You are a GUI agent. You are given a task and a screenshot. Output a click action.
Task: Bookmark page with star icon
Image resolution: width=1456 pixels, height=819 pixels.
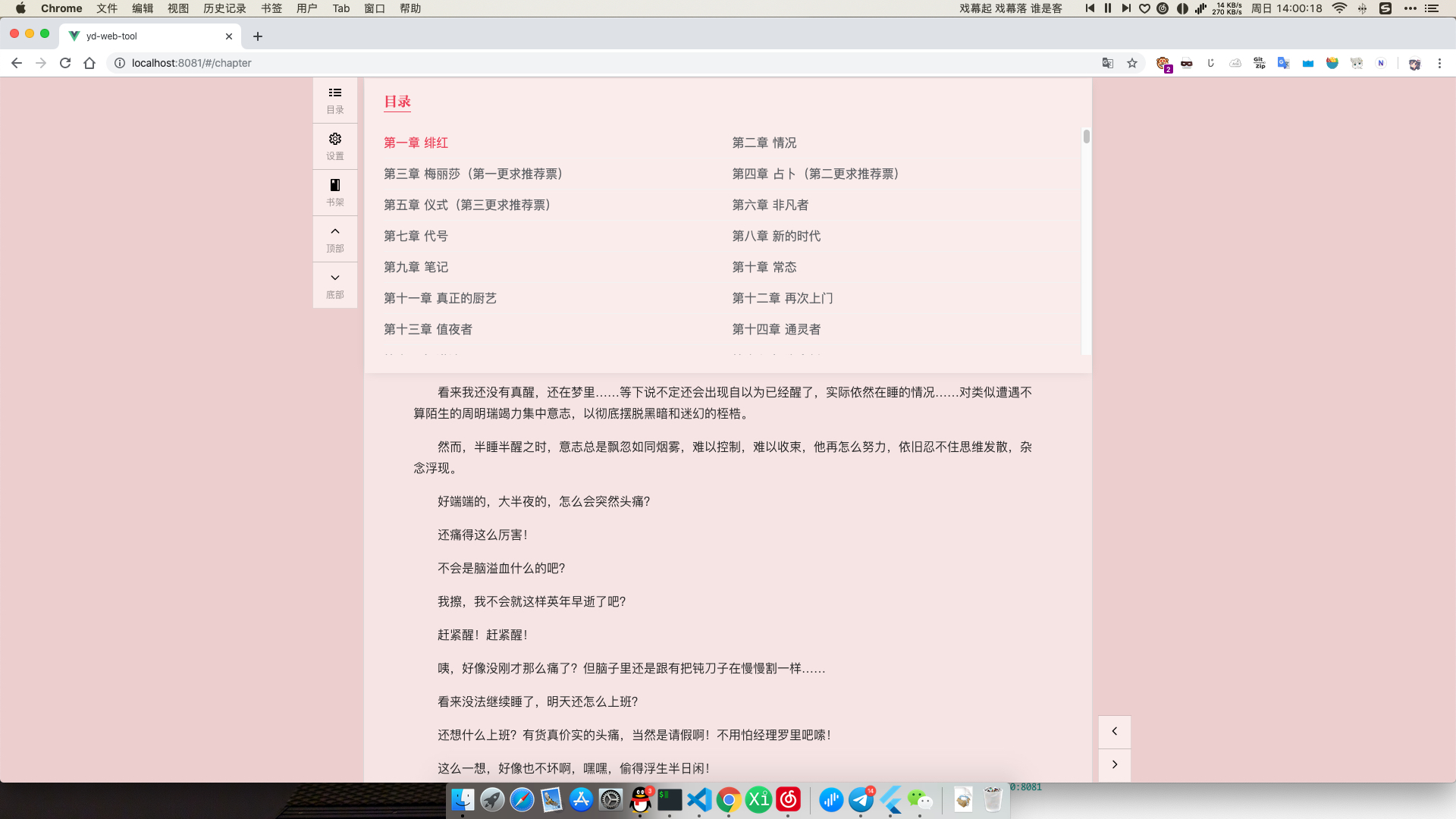[1132, 63]
